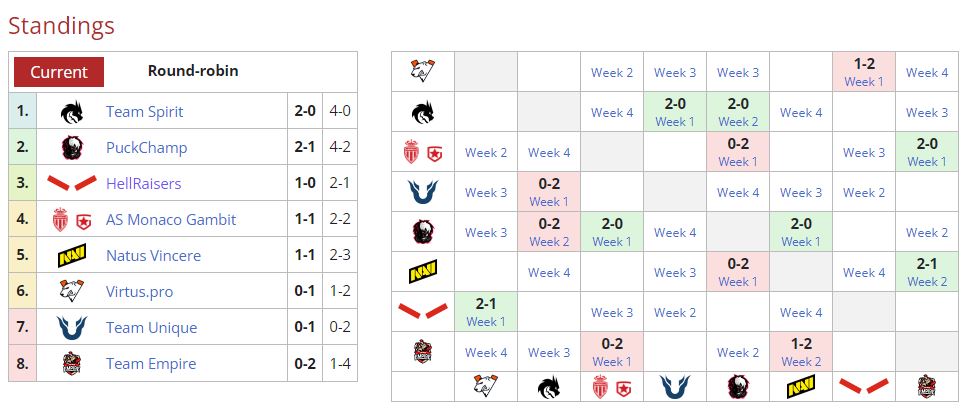Visit the Team Unique link
This screenshot has width=970, height=413.
coord(151,328)
